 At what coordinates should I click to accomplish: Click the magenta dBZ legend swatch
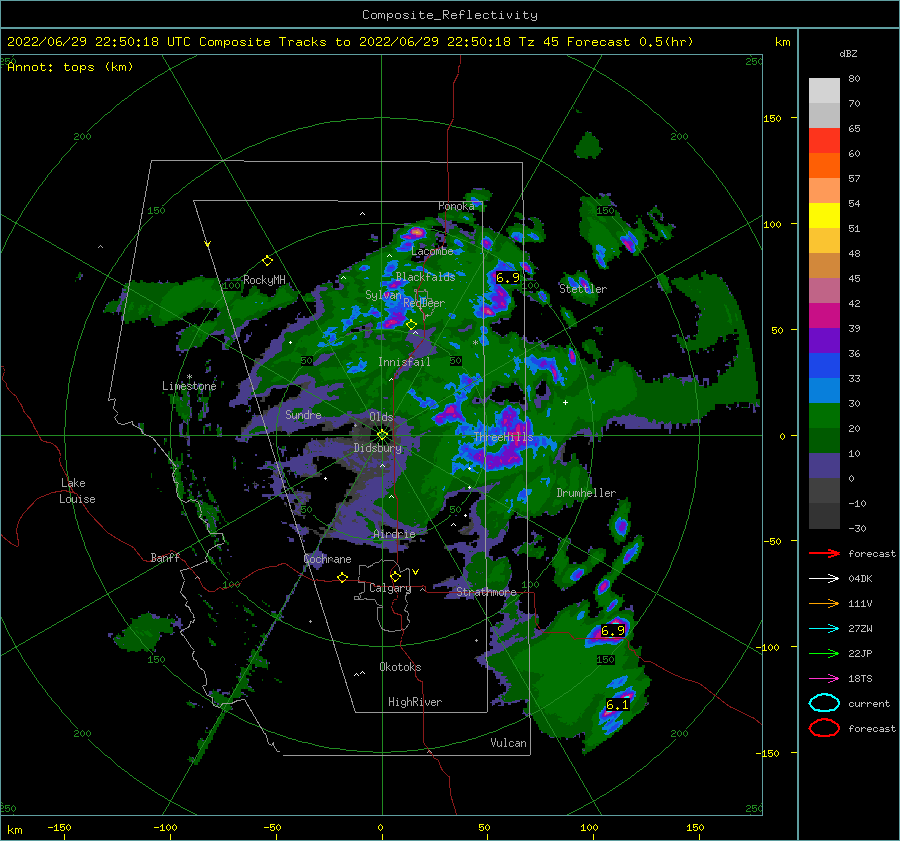pyautogui.click(x=824, y=315)
